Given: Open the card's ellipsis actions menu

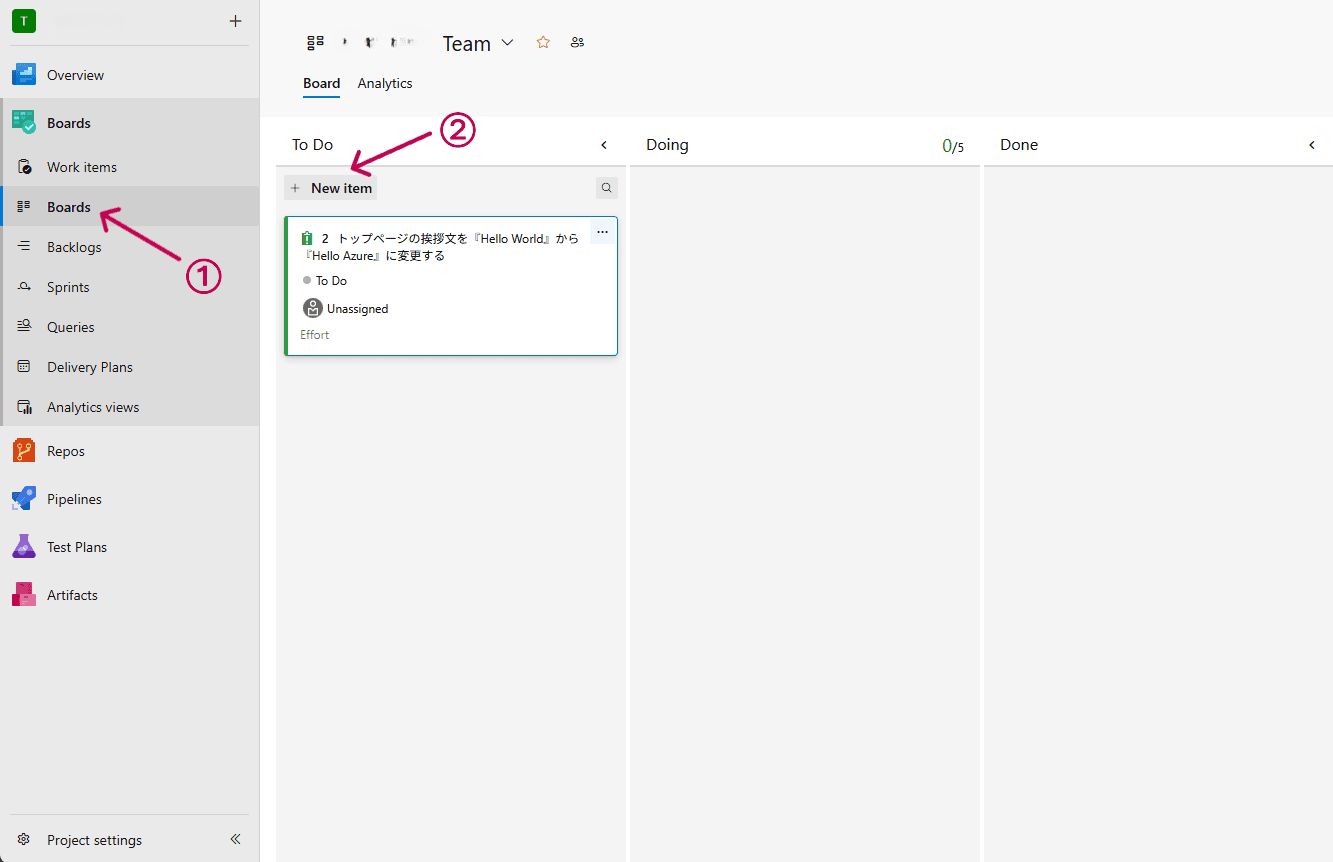Looking at the screenshot, I should 602,232.
